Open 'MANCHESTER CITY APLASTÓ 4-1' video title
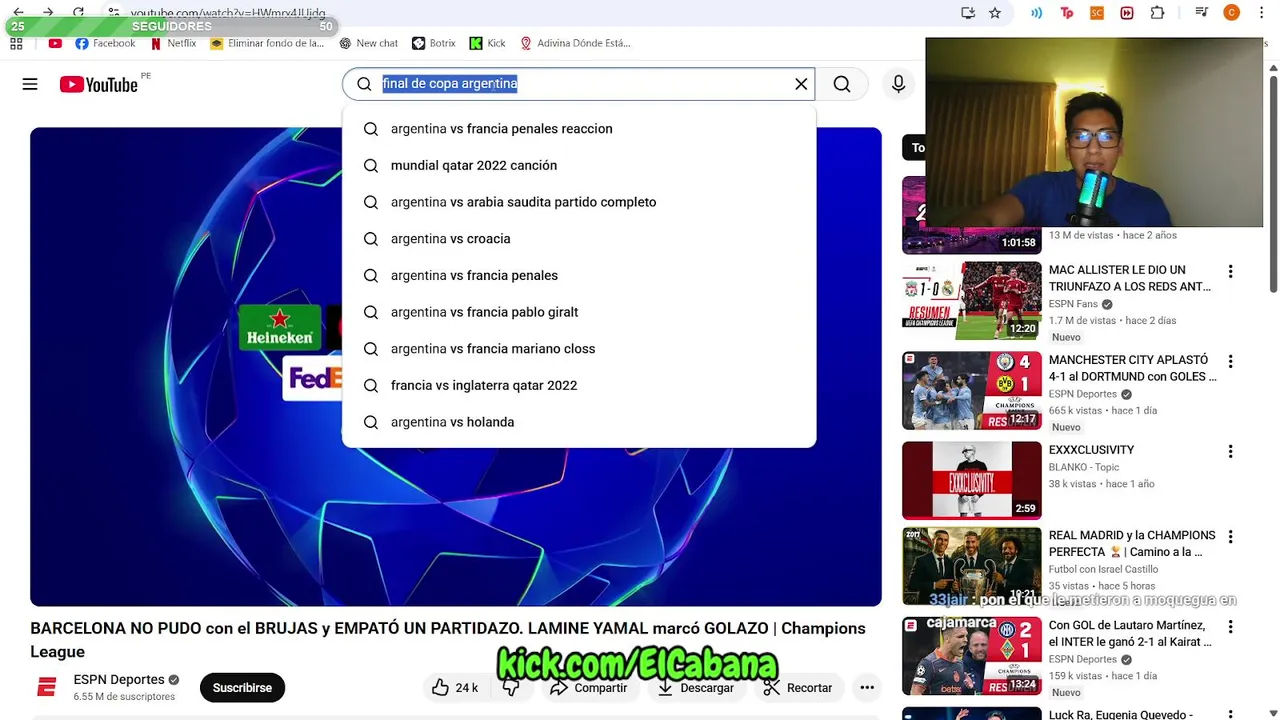The width and height of the screenshot is (1280, 720). [1132, 368]
